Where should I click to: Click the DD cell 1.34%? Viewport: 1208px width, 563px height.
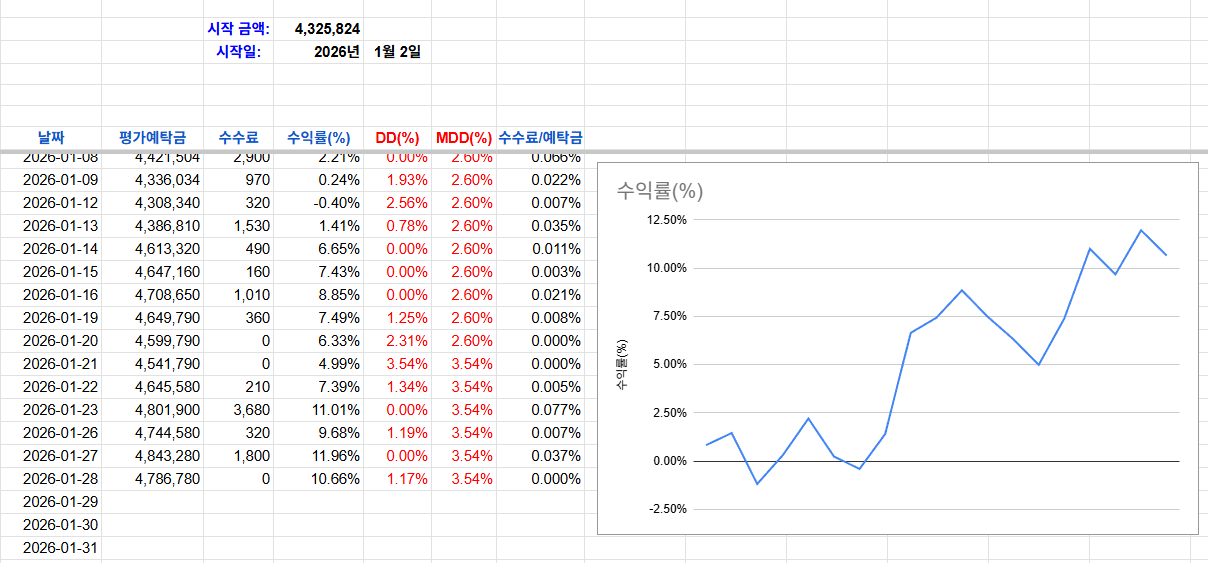coord(397,387)
